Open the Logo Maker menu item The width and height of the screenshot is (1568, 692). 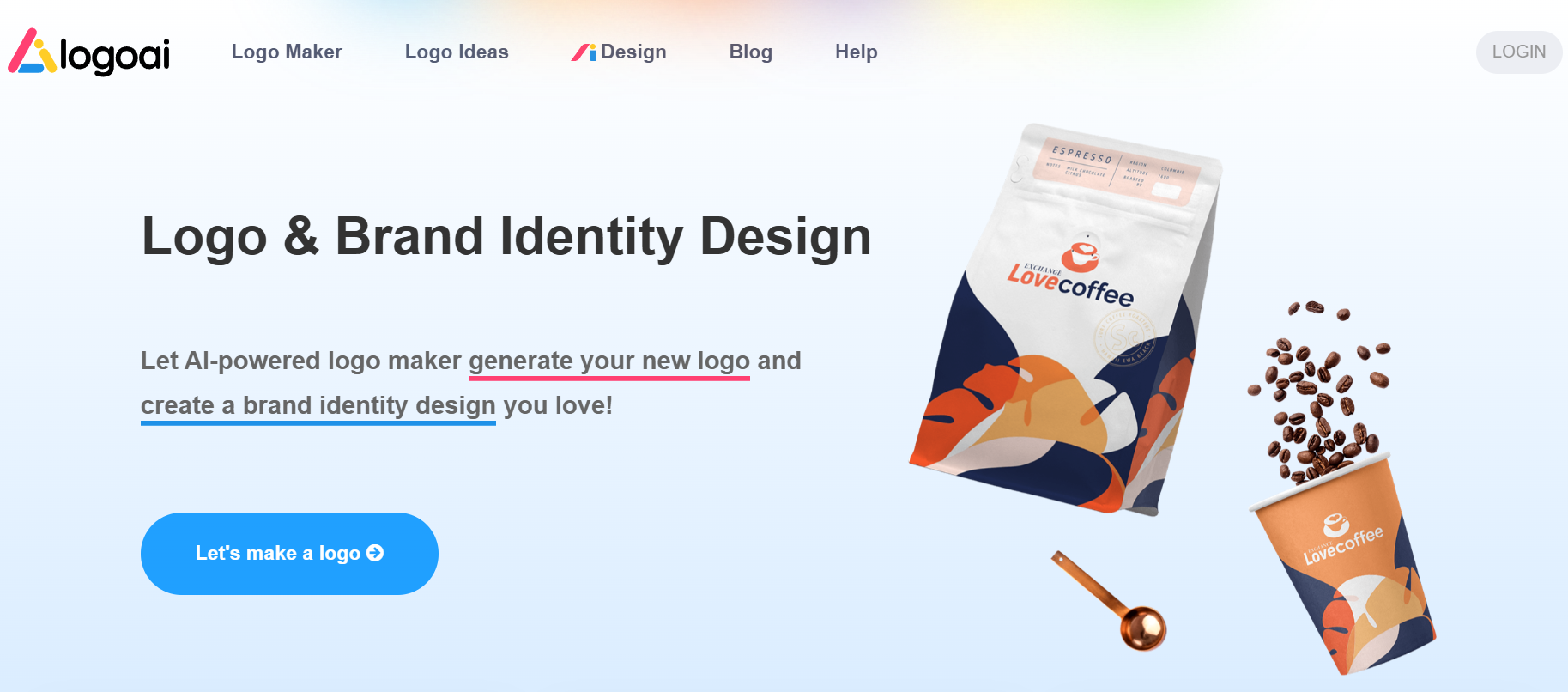[287, 52]
